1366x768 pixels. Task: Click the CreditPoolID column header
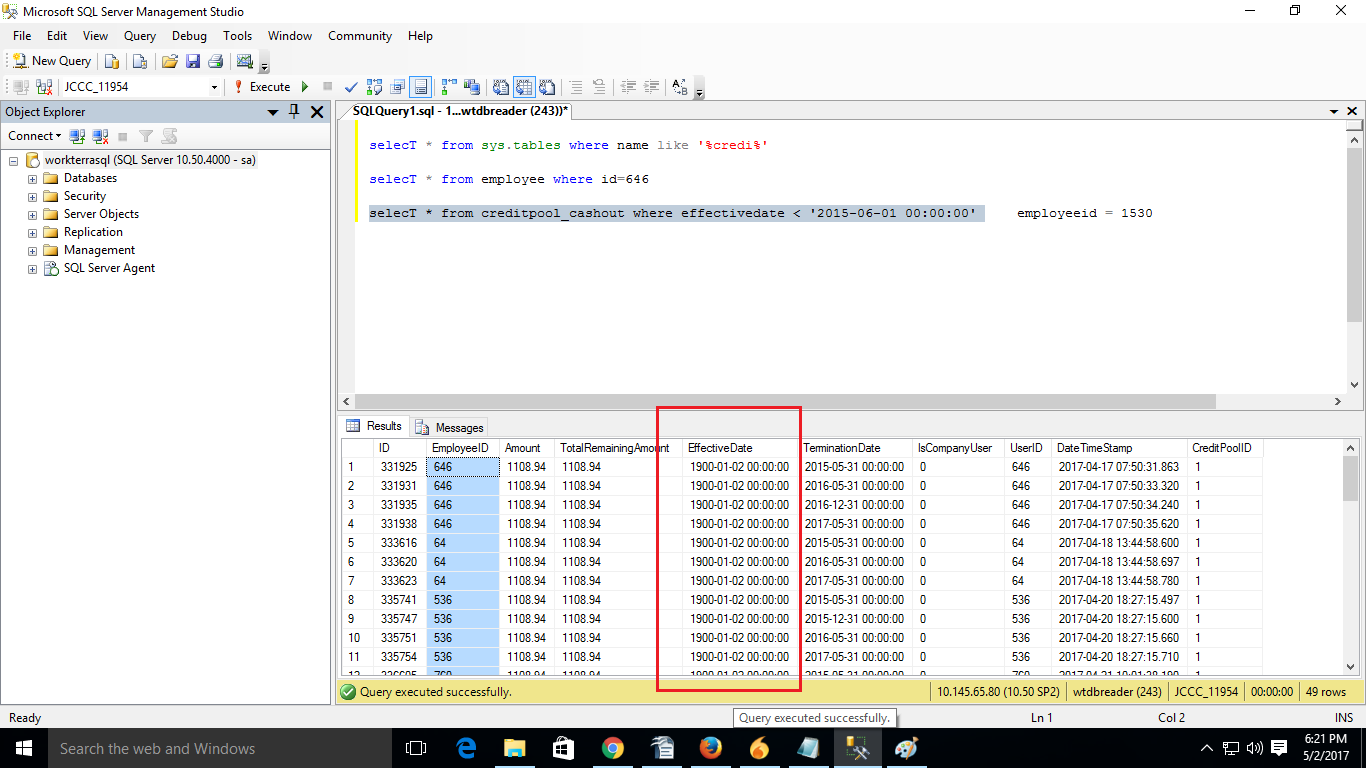(x=1225, y=448)
